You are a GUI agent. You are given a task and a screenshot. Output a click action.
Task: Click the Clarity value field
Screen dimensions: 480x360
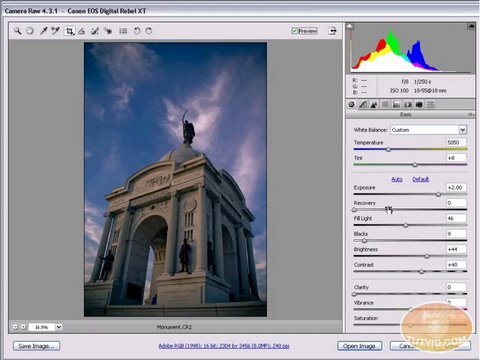(x=456, y=287)
